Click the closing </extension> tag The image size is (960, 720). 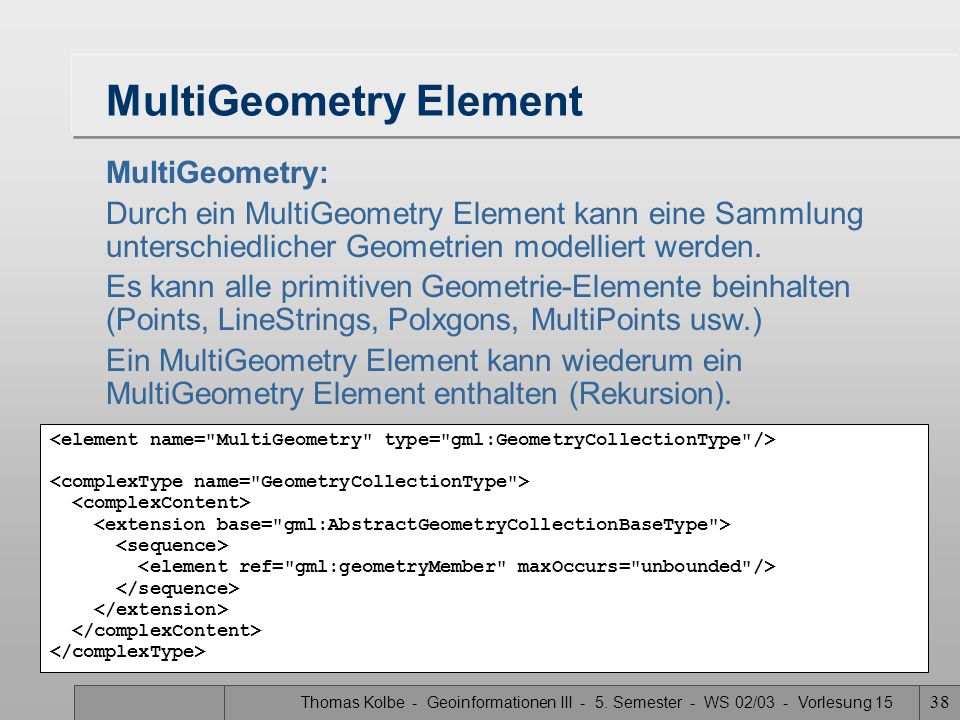[161, 609]
